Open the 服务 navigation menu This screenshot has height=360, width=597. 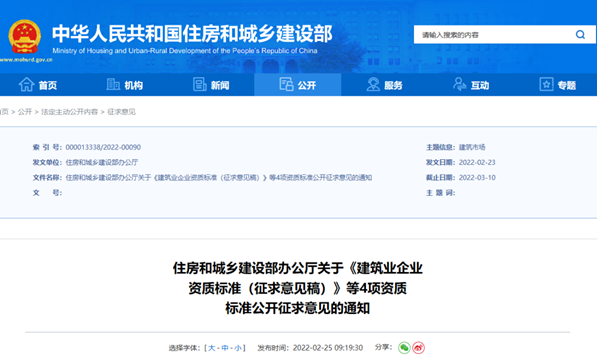pos(384,84)
